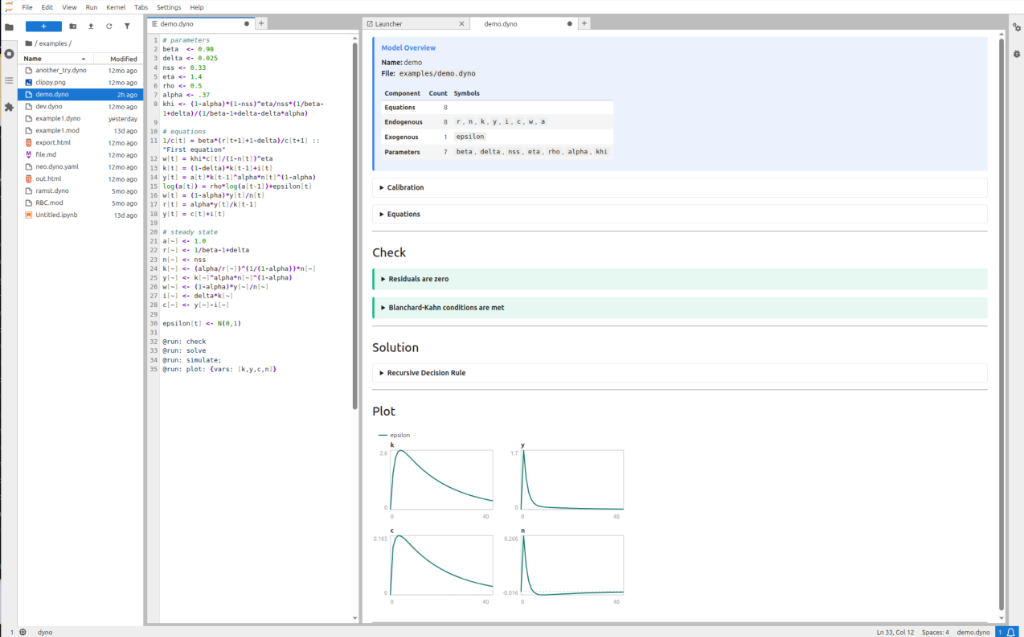Sort files by the Name column header
1024x637 pixels.
click(x=55, y=59)
